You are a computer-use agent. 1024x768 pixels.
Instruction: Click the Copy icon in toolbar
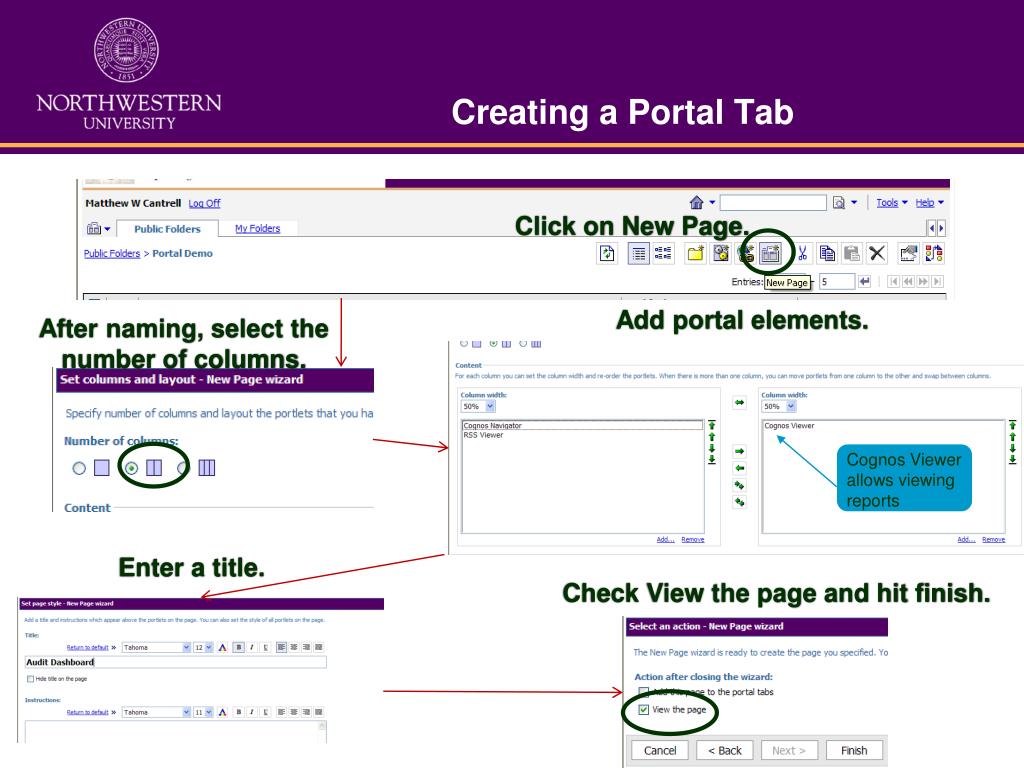click(x=827, y=253)
